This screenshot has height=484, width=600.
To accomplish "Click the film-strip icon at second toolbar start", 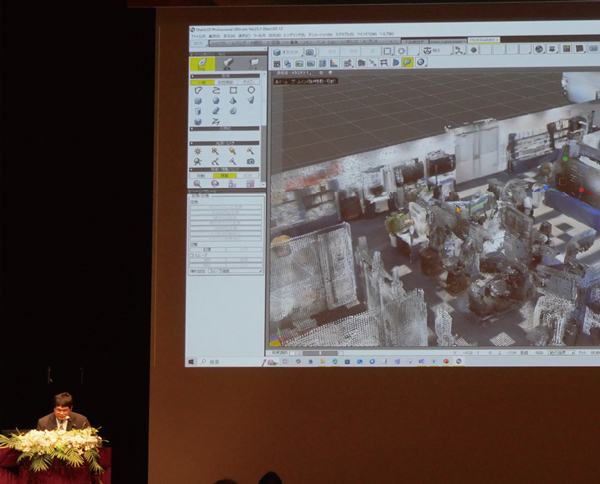I will [x=277, y=64].
